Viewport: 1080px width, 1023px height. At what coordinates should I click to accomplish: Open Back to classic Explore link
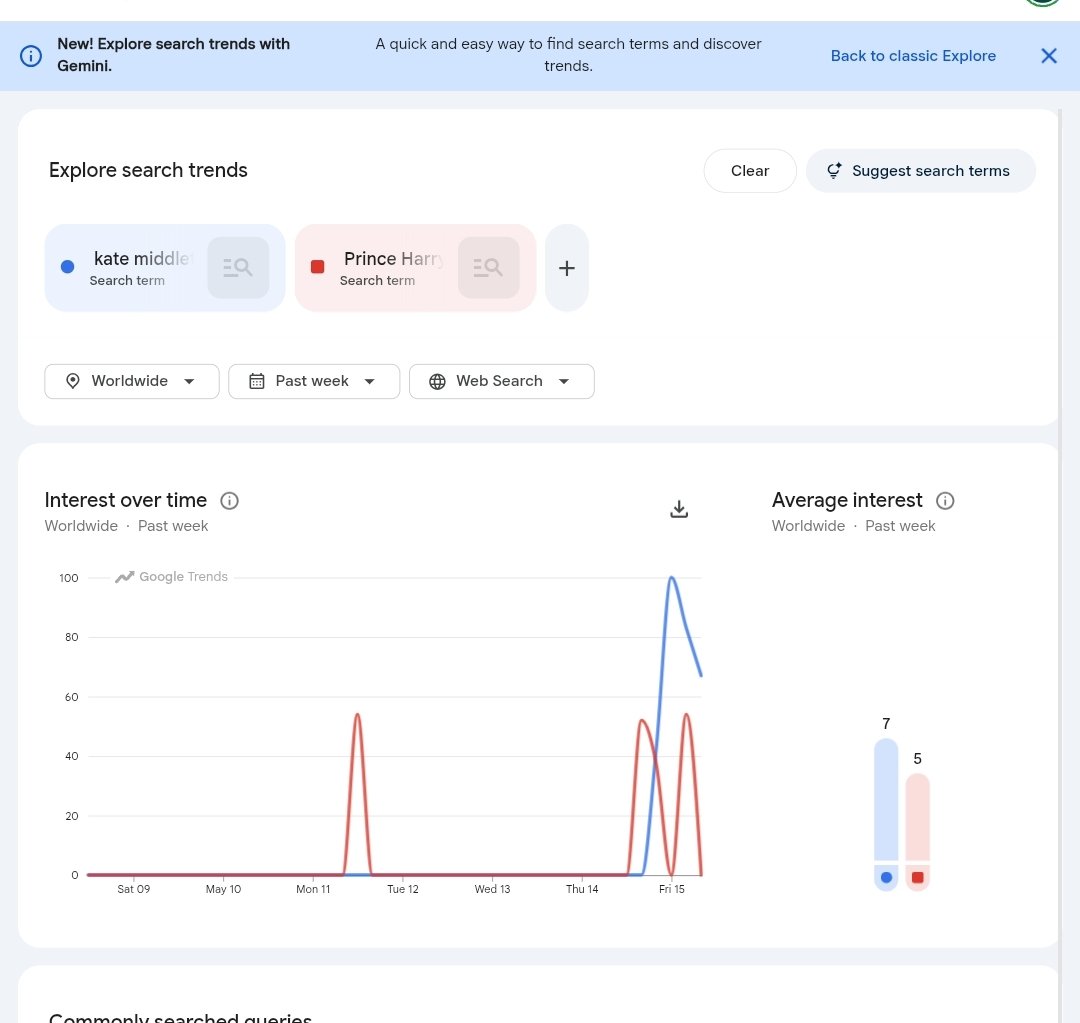coord(913,56)
